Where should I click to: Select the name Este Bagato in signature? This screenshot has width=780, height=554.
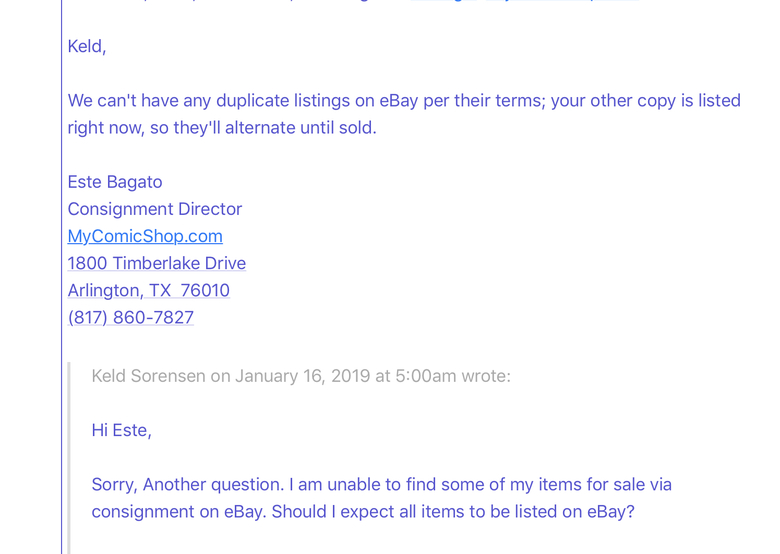click(115, 182)
